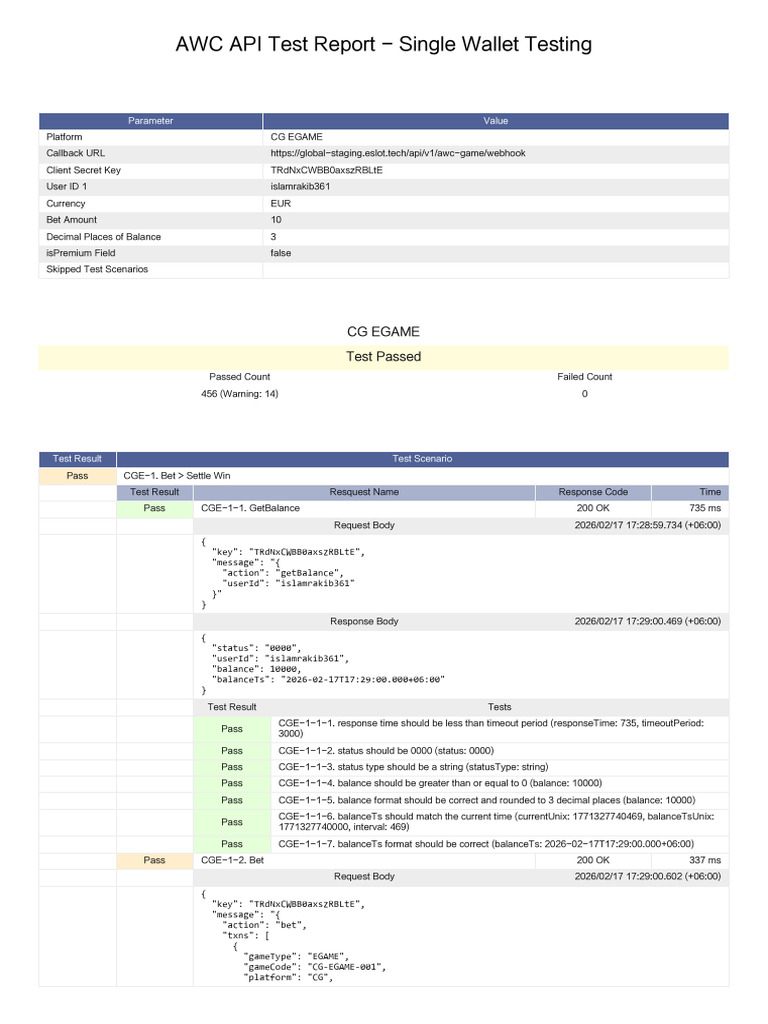768x1024 pixels.
Task: Select the 'EUR' currency value
Action: [281, 204]
